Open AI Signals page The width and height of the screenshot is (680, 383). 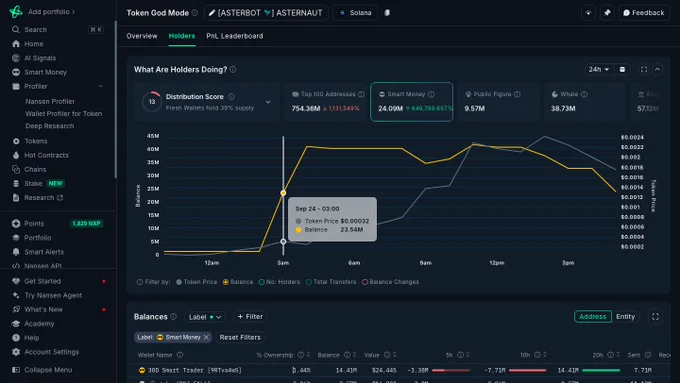click(40, 58)
